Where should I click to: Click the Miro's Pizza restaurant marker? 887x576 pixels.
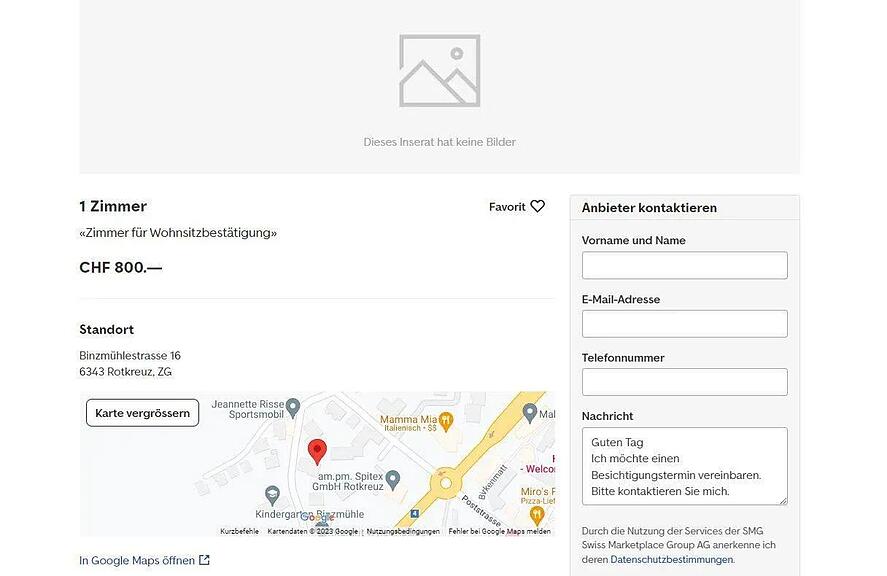537,515
